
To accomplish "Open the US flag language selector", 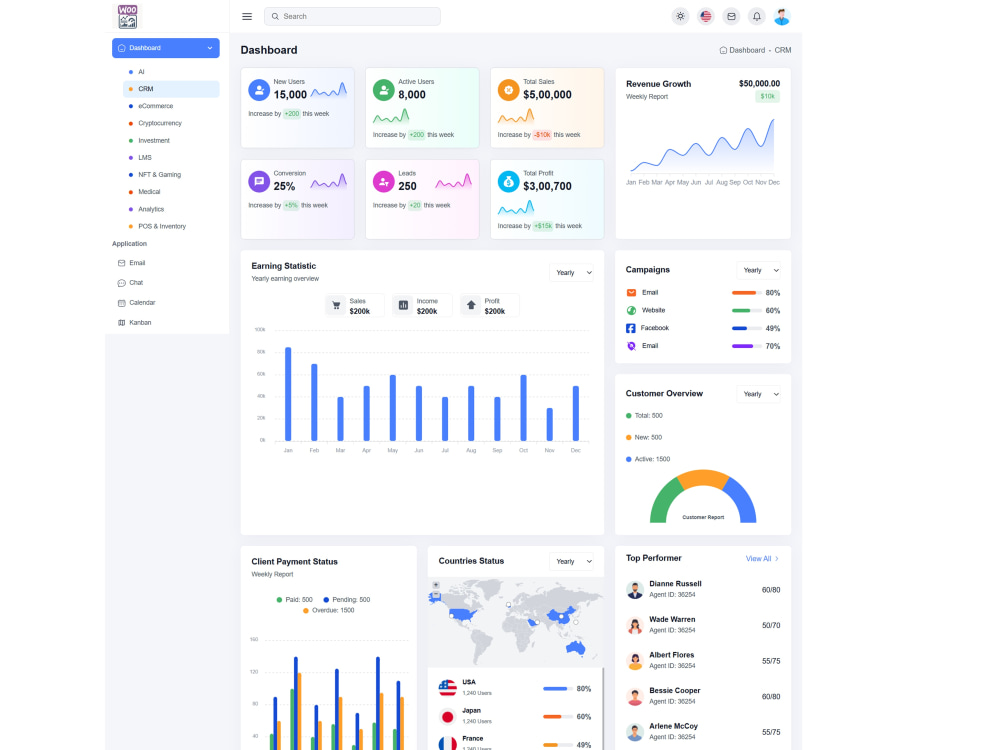I will pos(706,17).
